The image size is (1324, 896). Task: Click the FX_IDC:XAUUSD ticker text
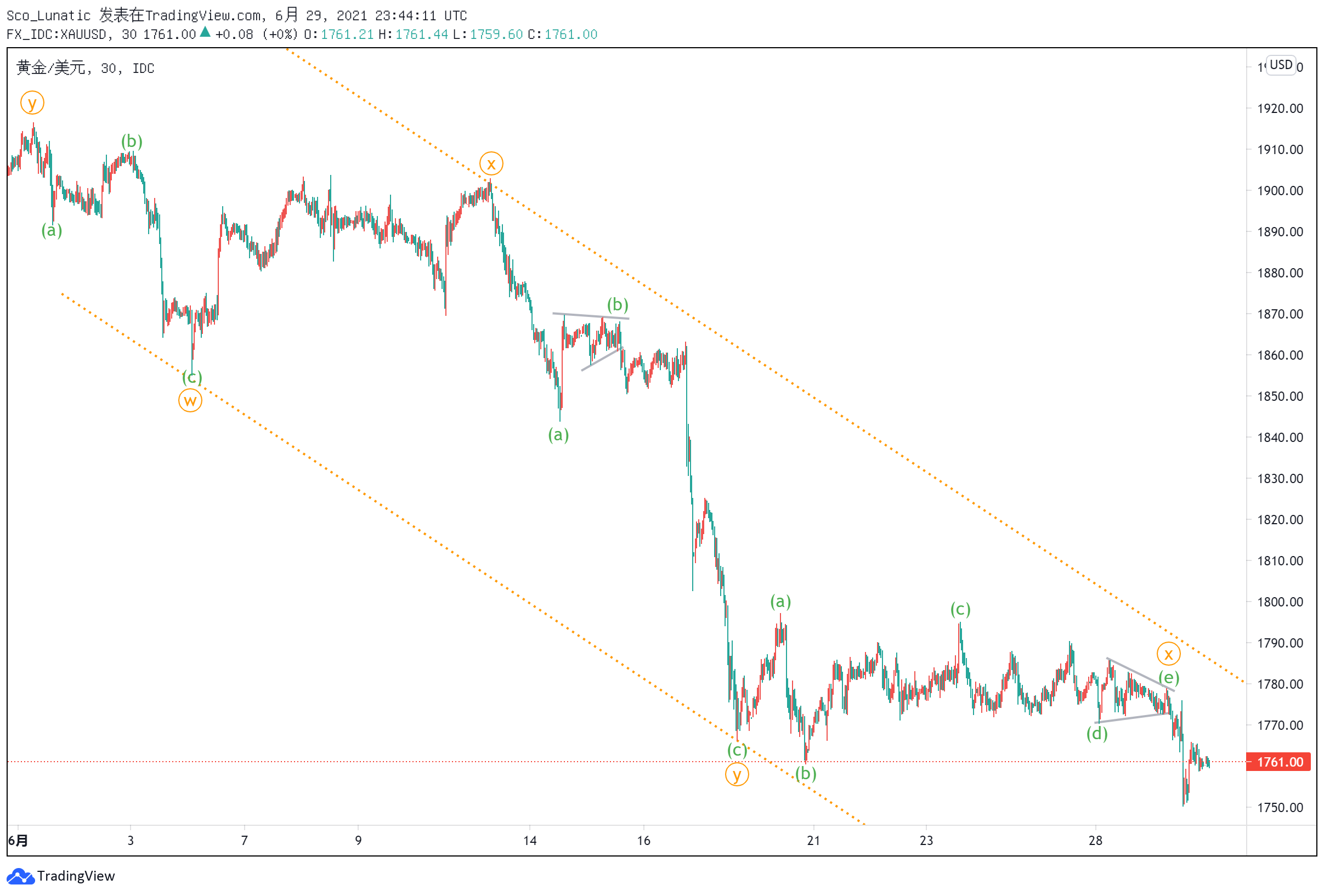56,34
